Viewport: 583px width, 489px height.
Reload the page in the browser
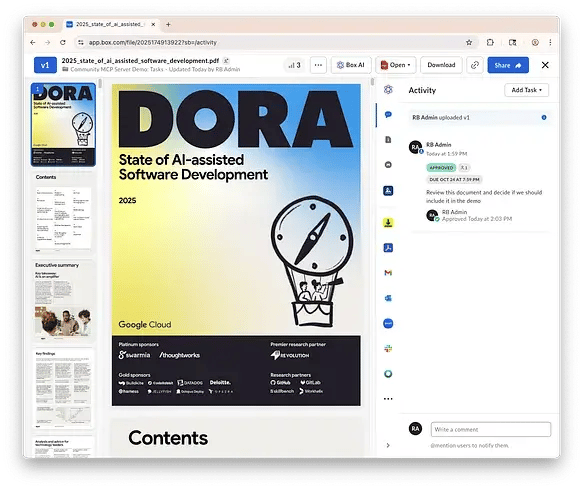[63, 42]
